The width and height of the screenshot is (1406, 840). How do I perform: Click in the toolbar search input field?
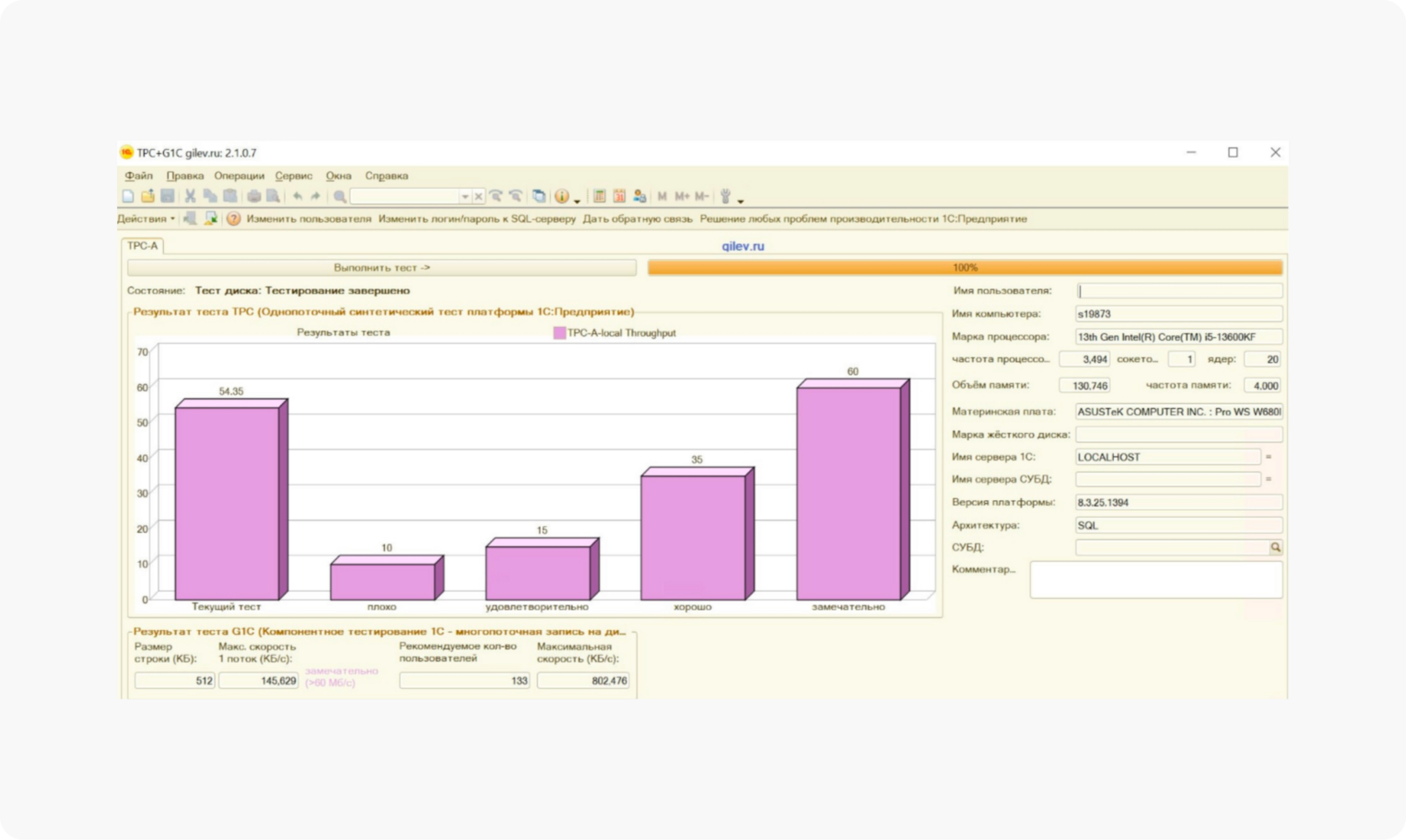click(404, 197)
